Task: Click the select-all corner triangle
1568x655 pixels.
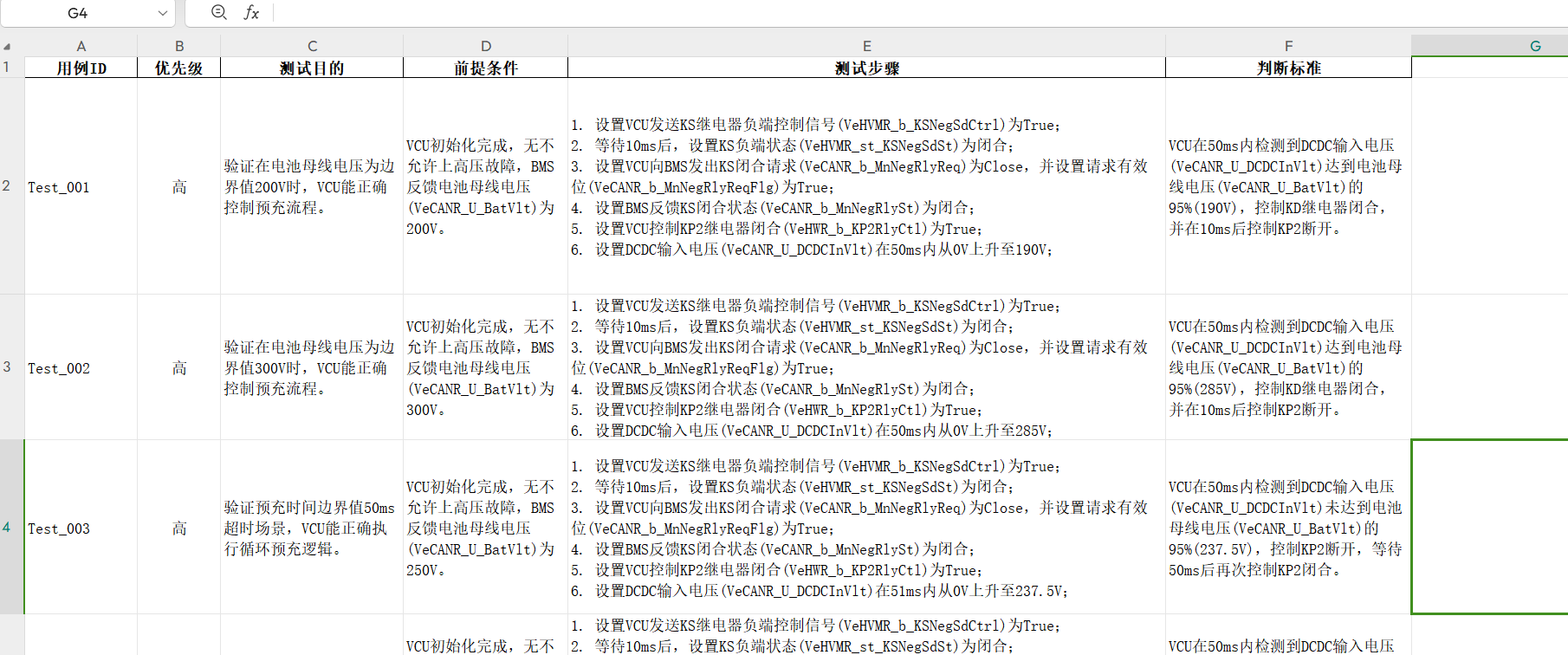Action: 7,46
